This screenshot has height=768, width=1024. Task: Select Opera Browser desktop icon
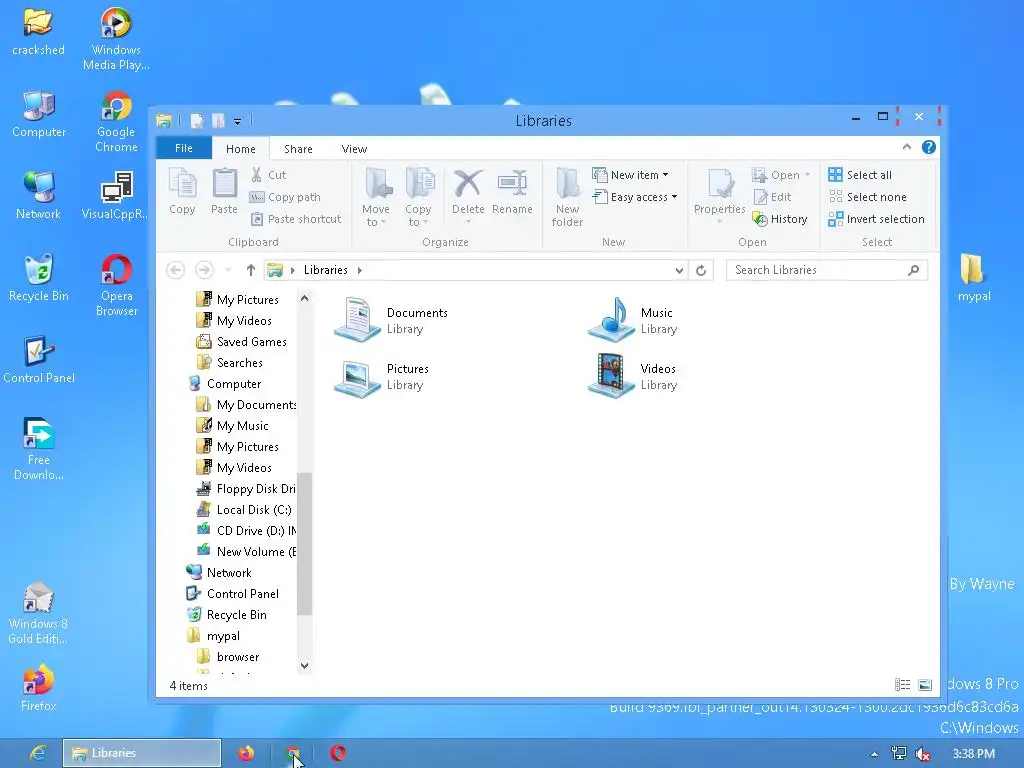click(x=116, y=285)
